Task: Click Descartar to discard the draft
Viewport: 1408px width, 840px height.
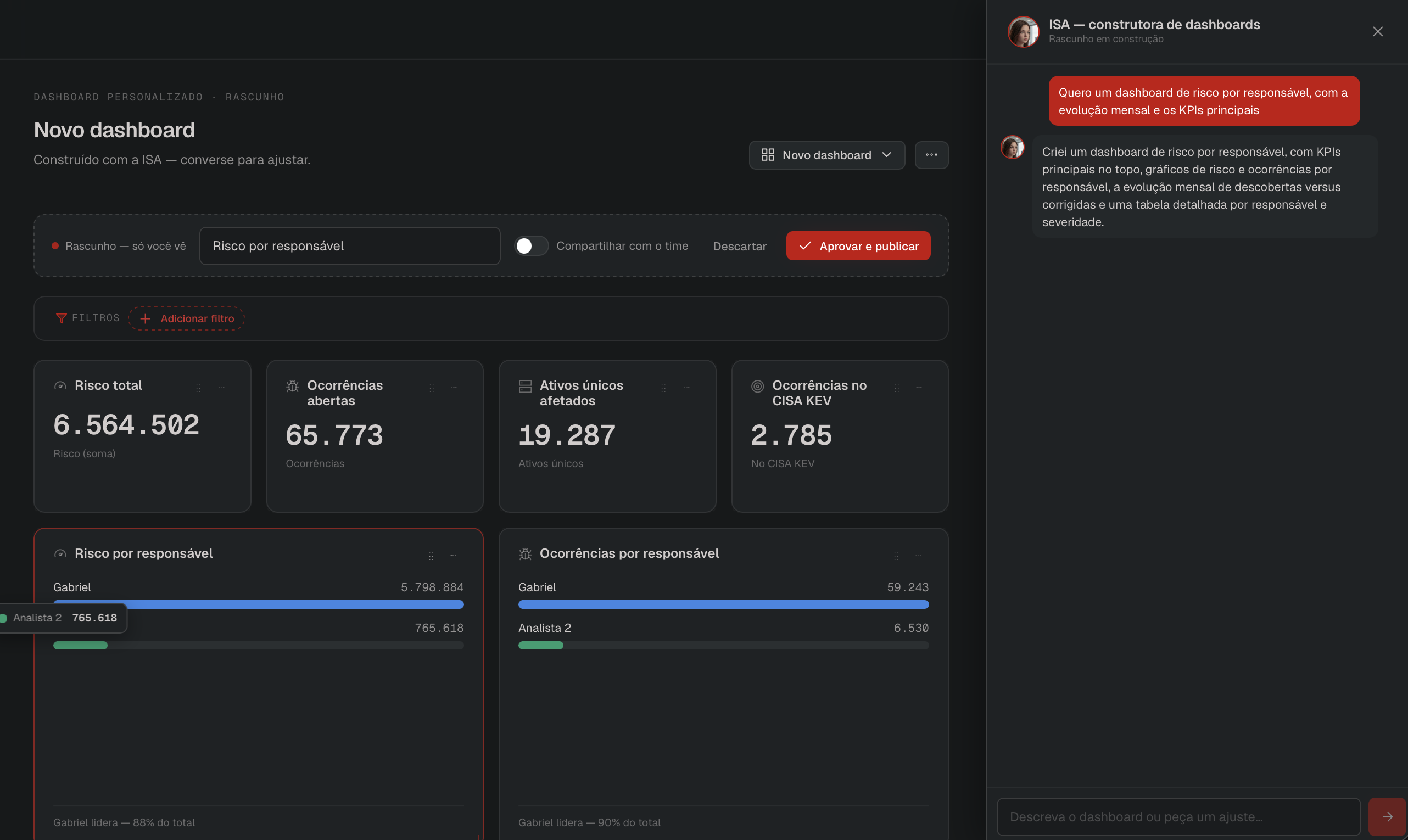Action: (x=739, y=246)
